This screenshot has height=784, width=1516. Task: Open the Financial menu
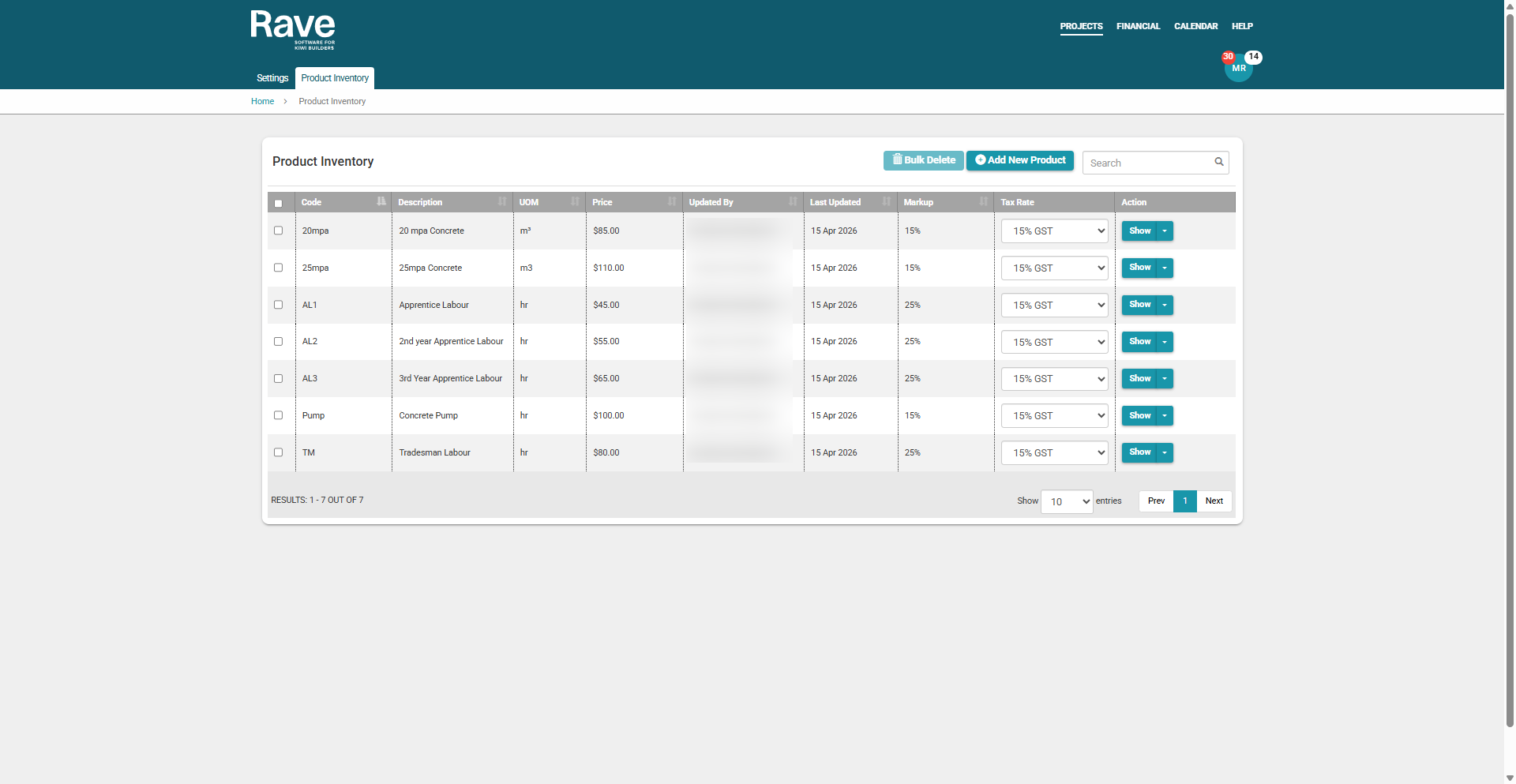[x=1138, y=26]
